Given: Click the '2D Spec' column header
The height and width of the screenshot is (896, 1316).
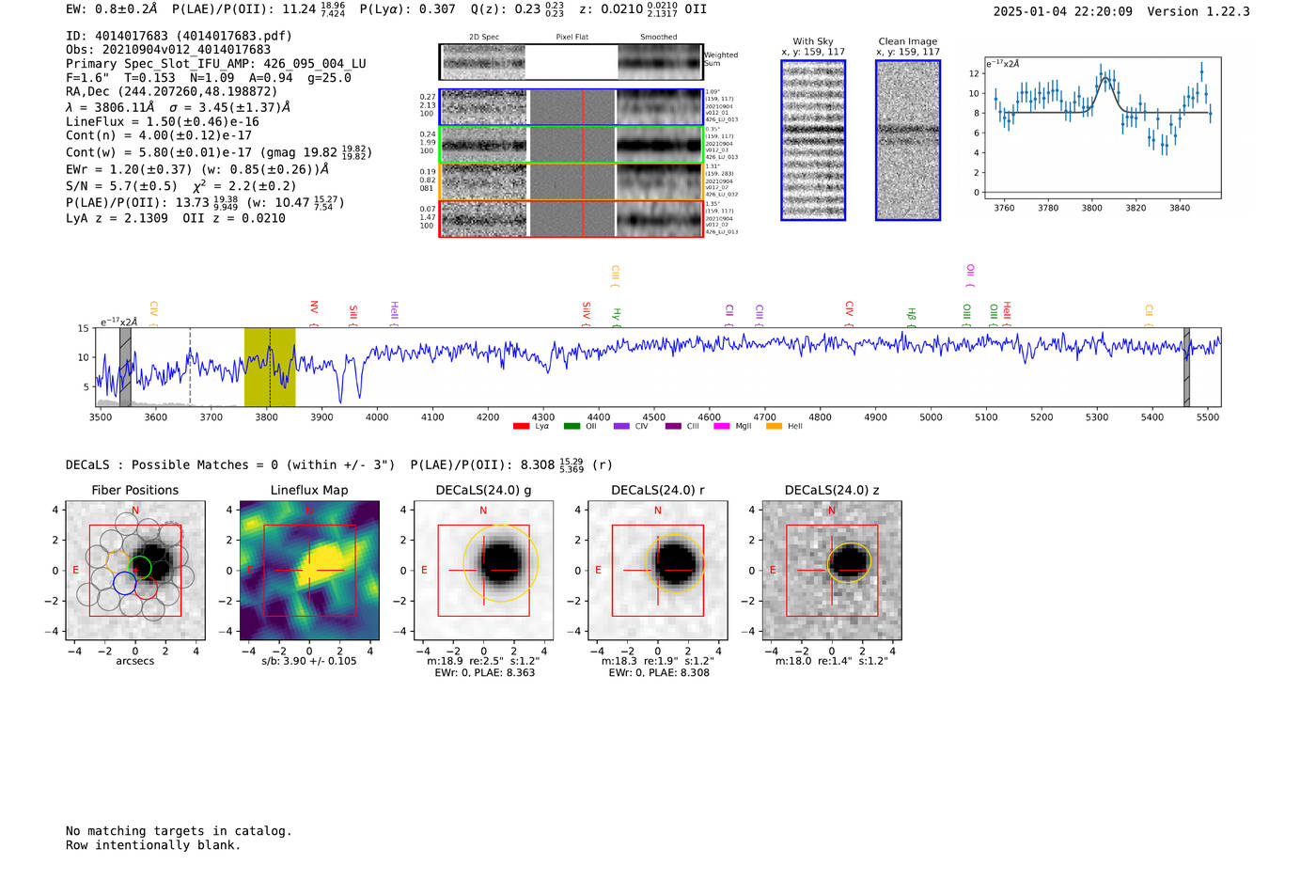Looking at the screenshot, I should (x=484, y=38).
